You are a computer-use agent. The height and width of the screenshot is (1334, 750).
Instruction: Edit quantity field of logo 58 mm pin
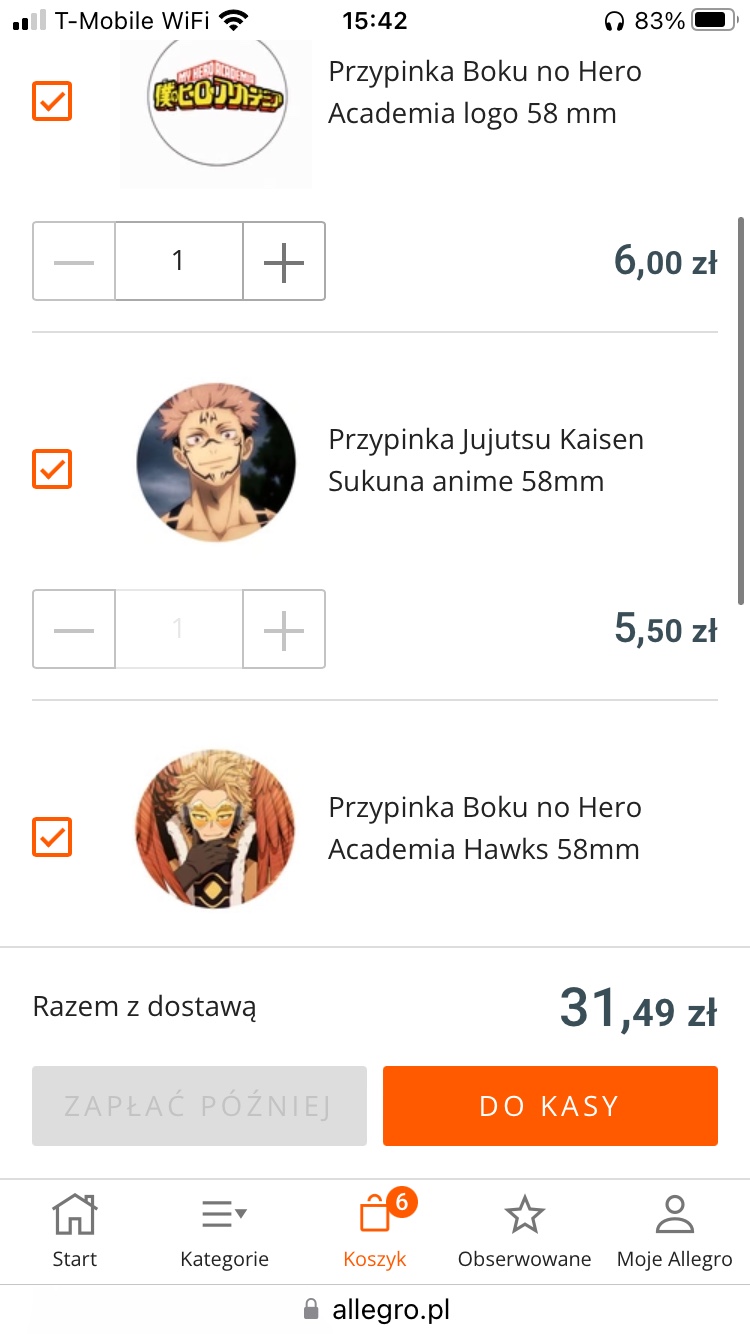tap(179, 261)
